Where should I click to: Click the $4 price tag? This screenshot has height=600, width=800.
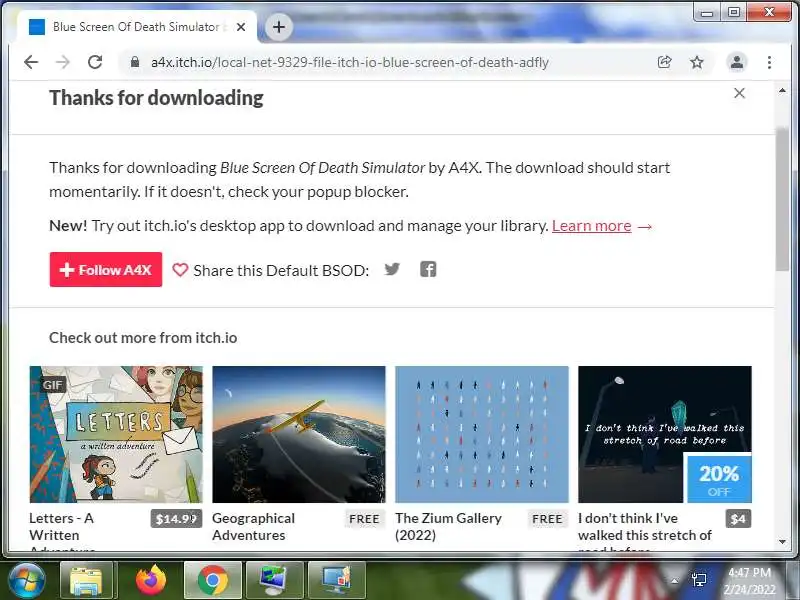738,519
